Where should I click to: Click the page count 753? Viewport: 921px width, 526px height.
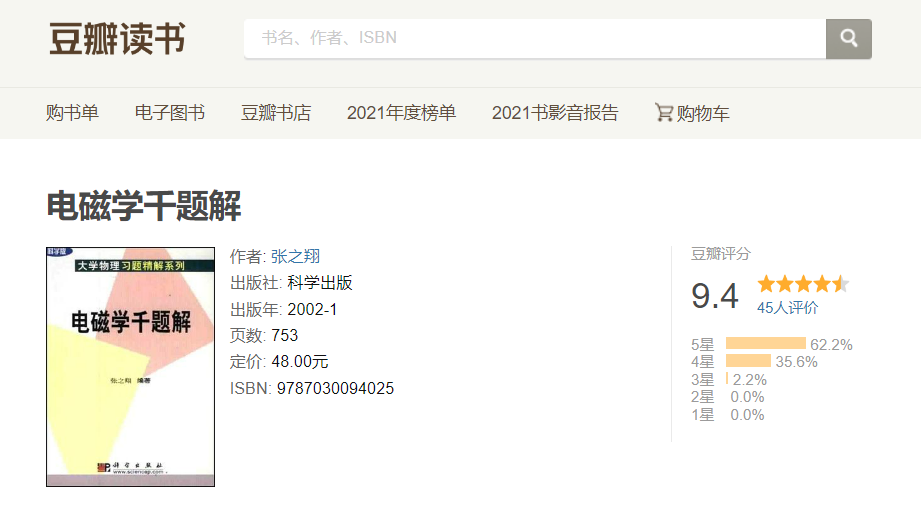pos(285,335)
